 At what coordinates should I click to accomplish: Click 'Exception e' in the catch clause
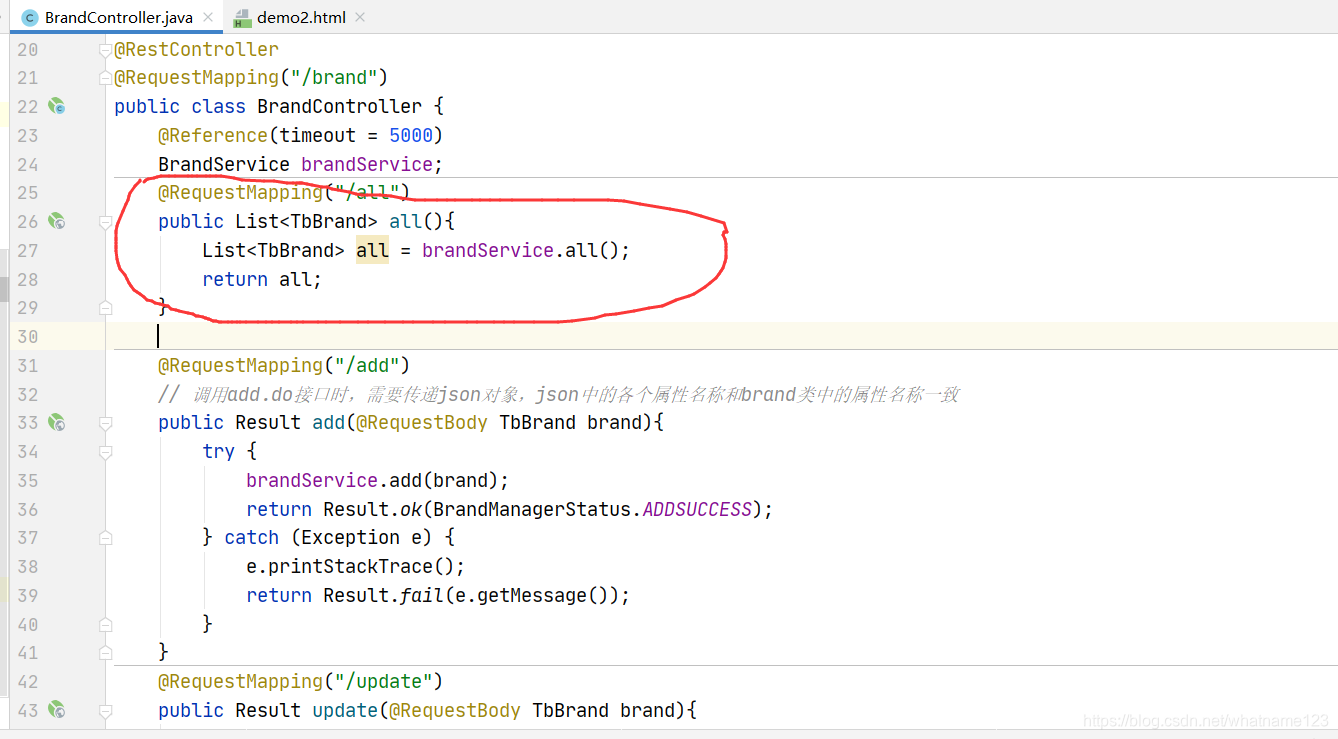coord(362,537)
